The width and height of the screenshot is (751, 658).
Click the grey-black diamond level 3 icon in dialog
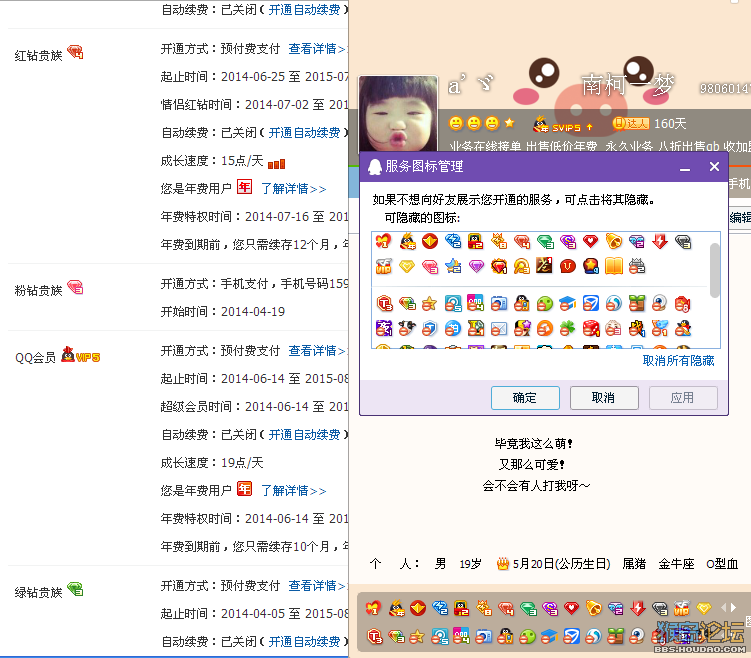(683, 241)
